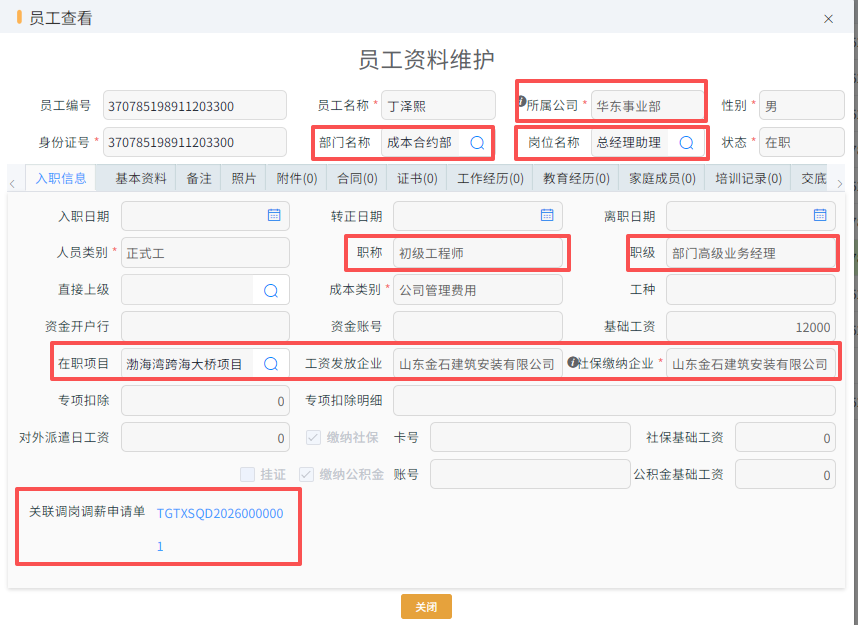Click the 在职项目 field showing 渤海湾跨海大桥项目
Viewport: 858px width, 625px height.
(188, 363)
